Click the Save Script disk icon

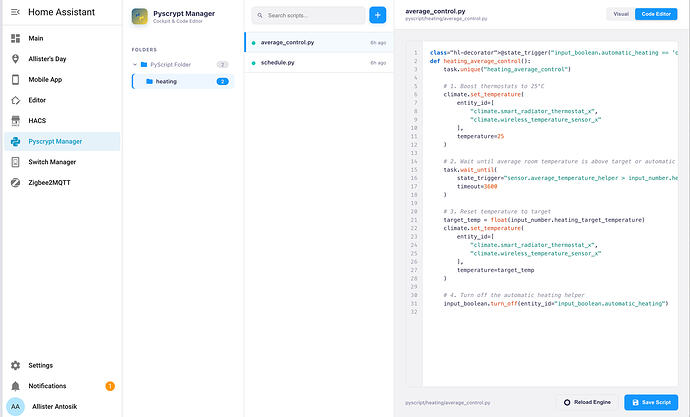(x=635, y=402)
